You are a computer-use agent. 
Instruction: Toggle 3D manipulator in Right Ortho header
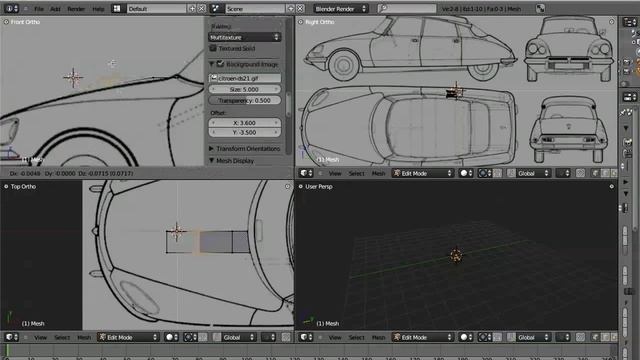click(x=511, y=173)
